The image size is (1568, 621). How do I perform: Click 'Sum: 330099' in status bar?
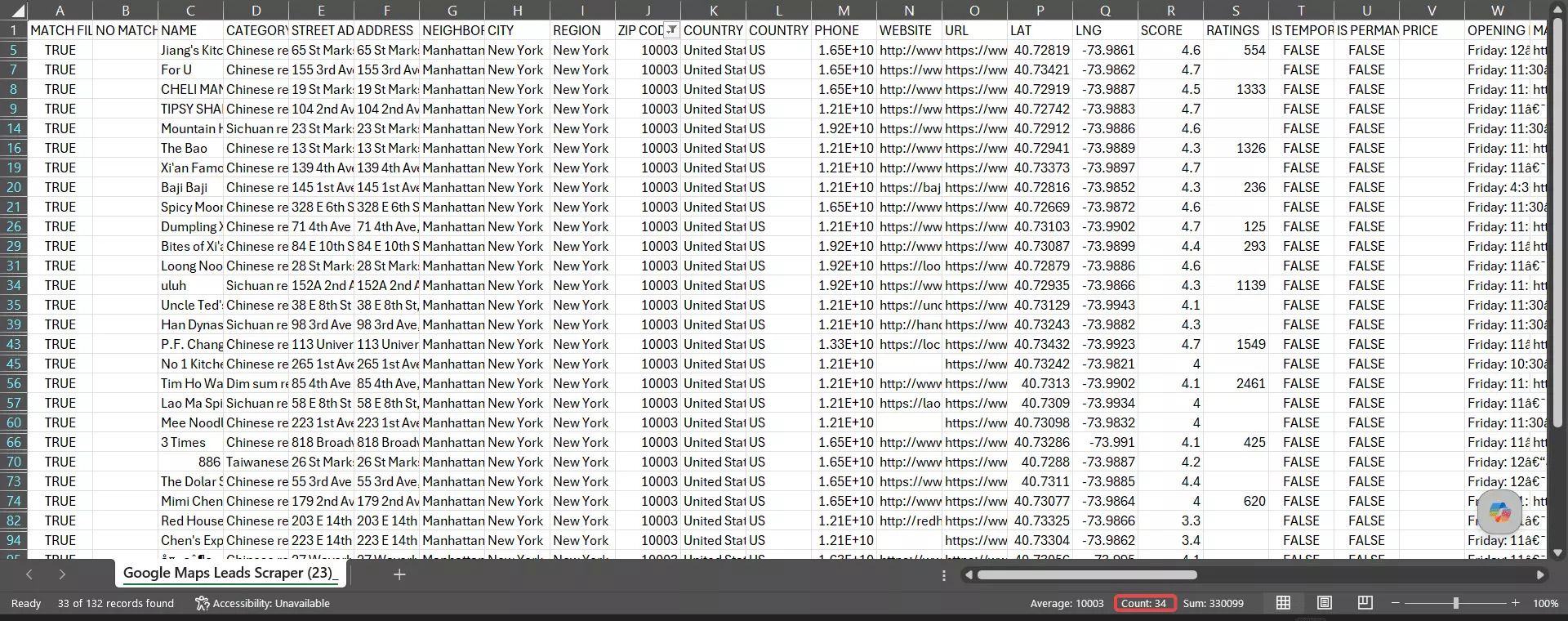(1213, 603)
